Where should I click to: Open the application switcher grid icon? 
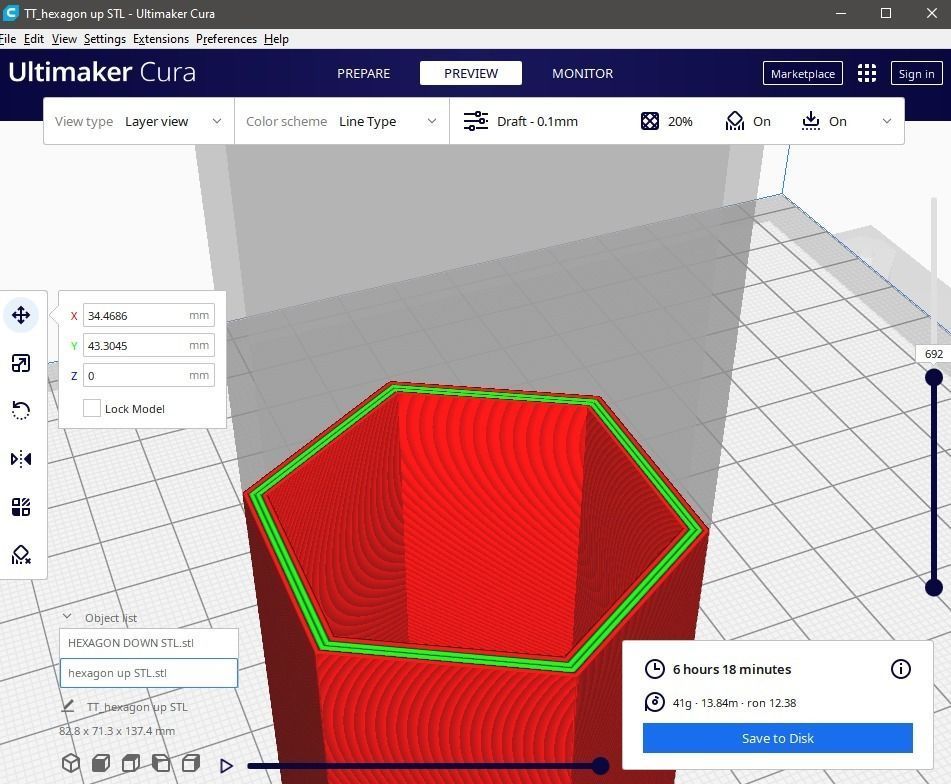[x=867, y=73]
